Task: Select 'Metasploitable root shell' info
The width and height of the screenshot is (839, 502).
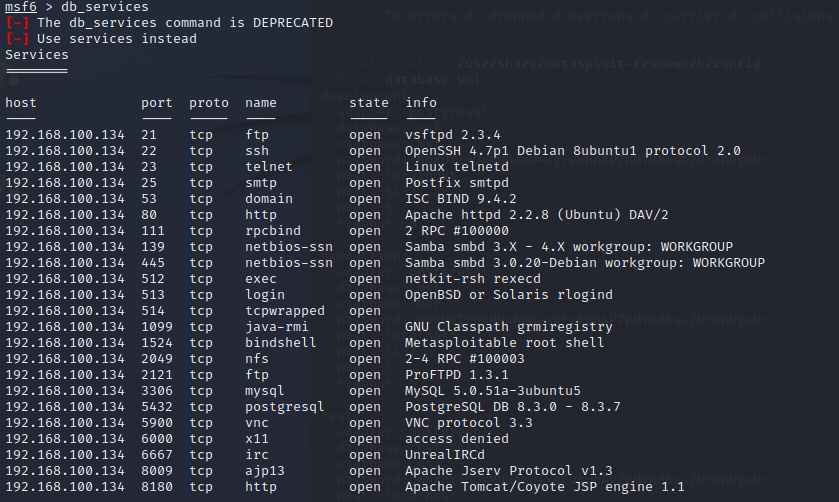Action: click(x=505, y=343)
